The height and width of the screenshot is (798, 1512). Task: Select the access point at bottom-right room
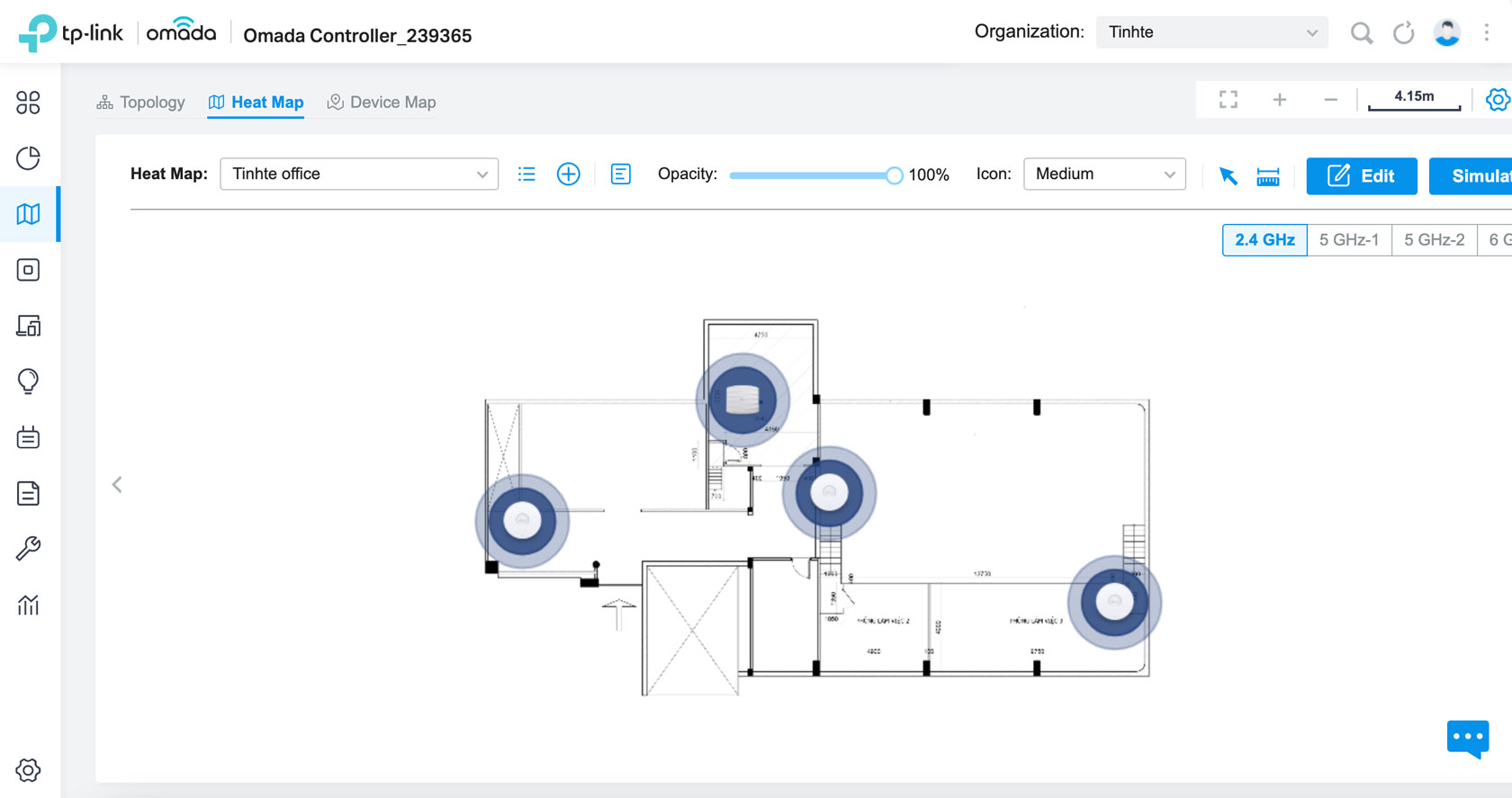pyautogui.click(x=1114, y=602)
